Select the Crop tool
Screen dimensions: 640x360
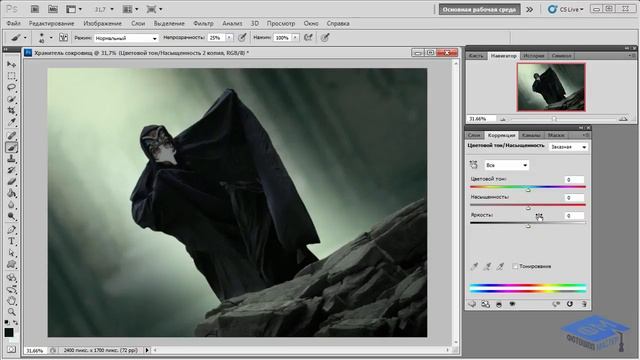11,111
